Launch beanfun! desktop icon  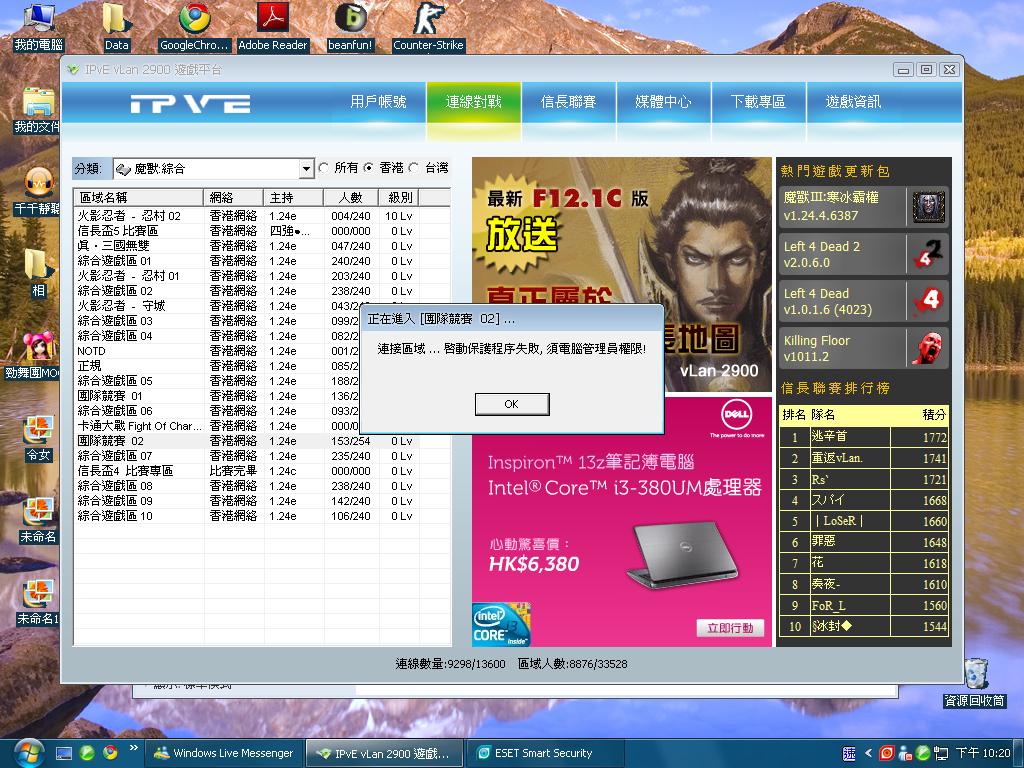tap(350, 27)
